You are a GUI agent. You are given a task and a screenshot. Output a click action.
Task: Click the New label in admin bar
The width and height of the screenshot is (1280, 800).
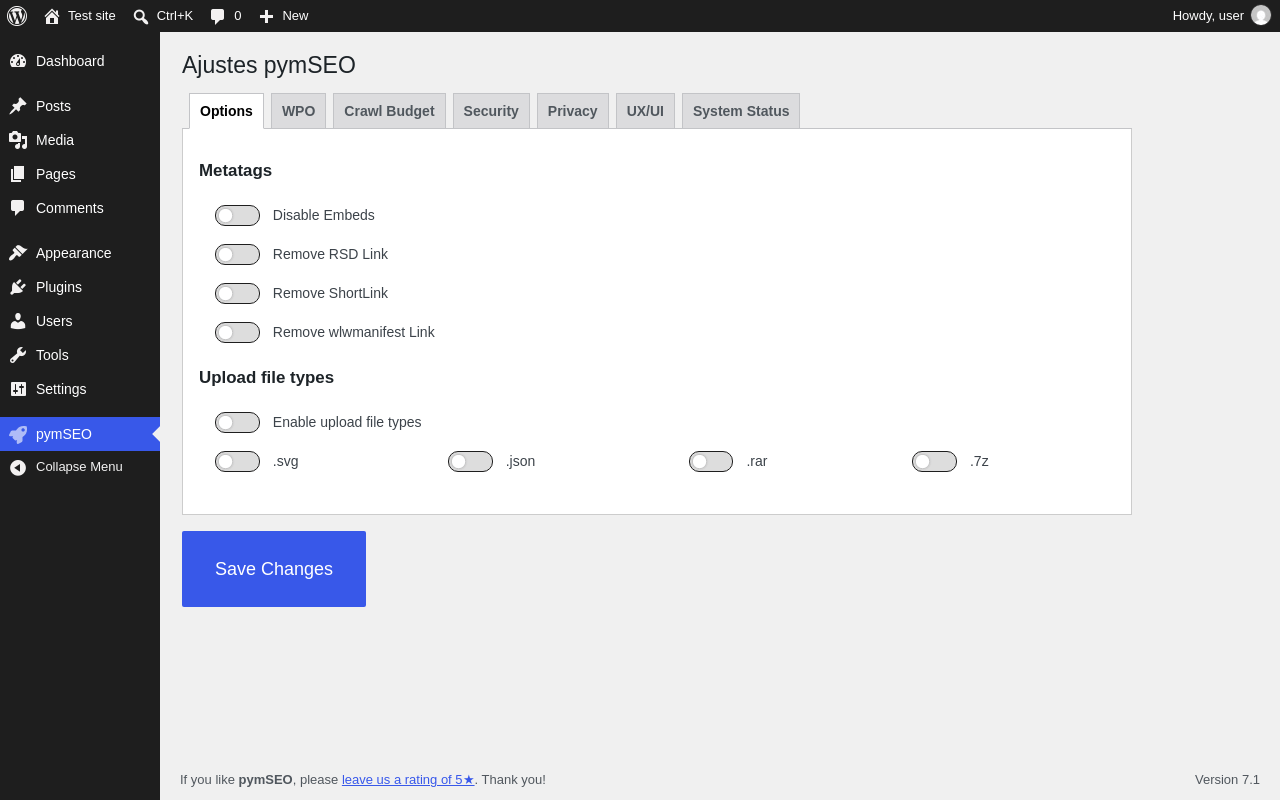pyautogui.click(x=295, y=16)
